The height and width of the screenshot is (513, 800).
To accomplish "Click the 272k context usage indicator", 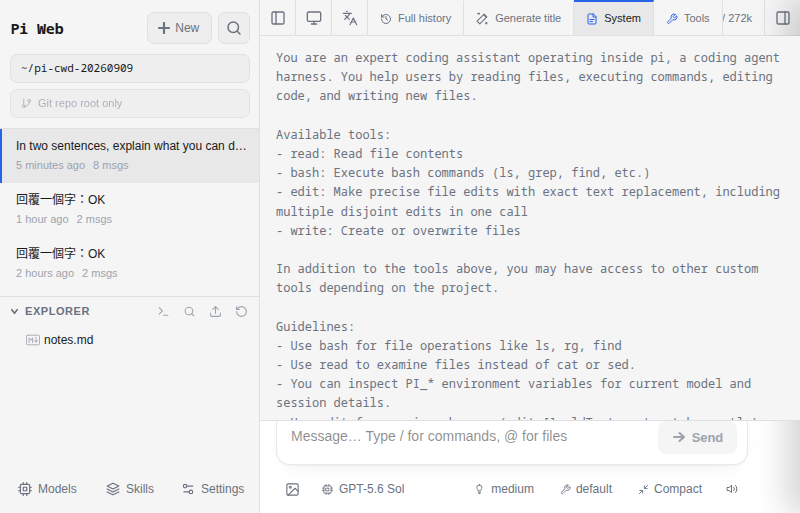I will pos(738,18).
